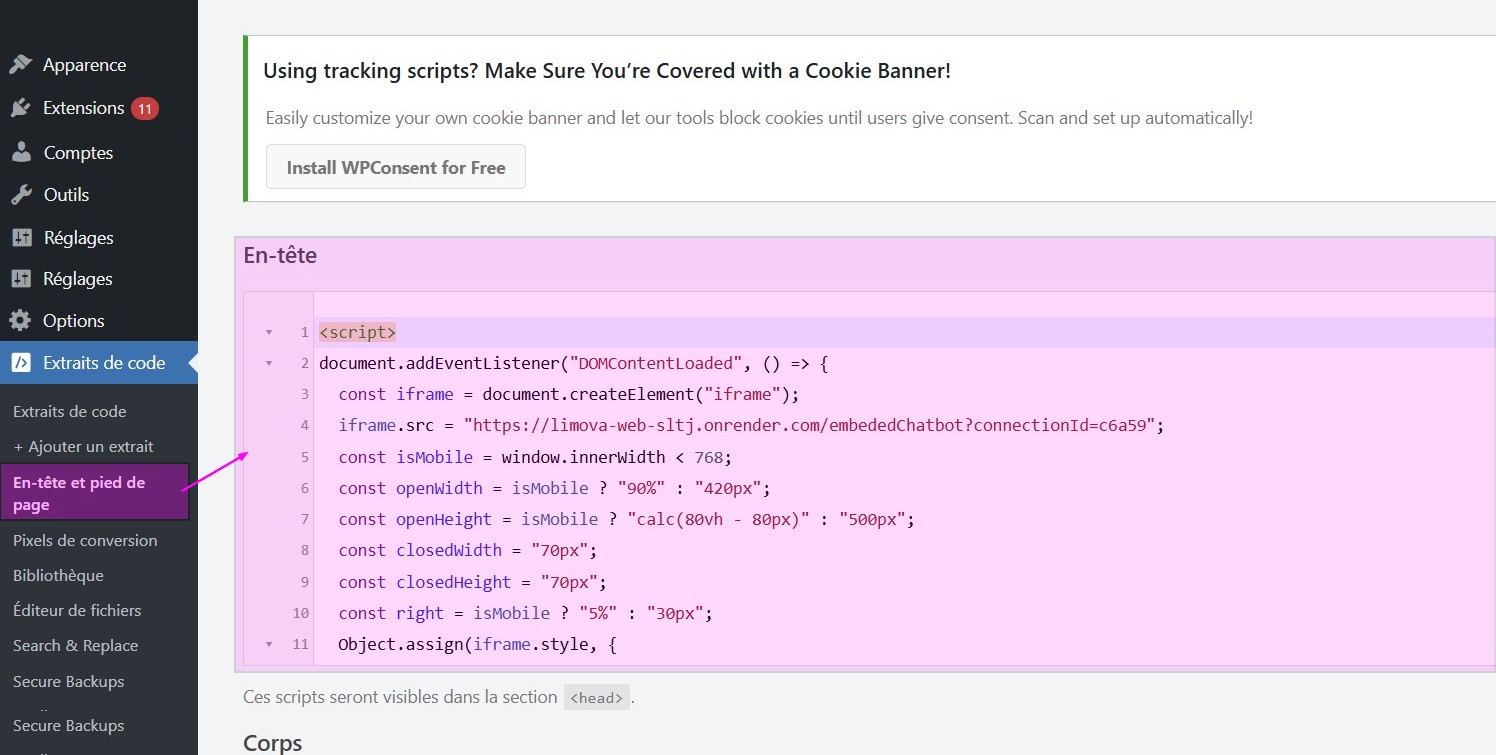Click the topmost Réglages sliders icon
Viewport: 1496px width, 755px height.
point(21,238)
